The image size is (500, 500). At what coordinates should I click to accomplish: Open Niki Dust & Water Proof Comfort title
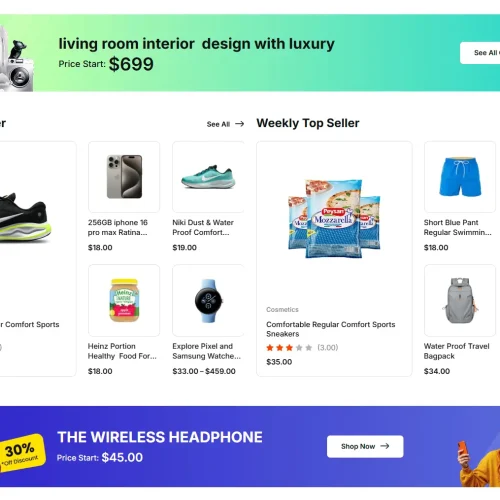(x=203, y=227)
